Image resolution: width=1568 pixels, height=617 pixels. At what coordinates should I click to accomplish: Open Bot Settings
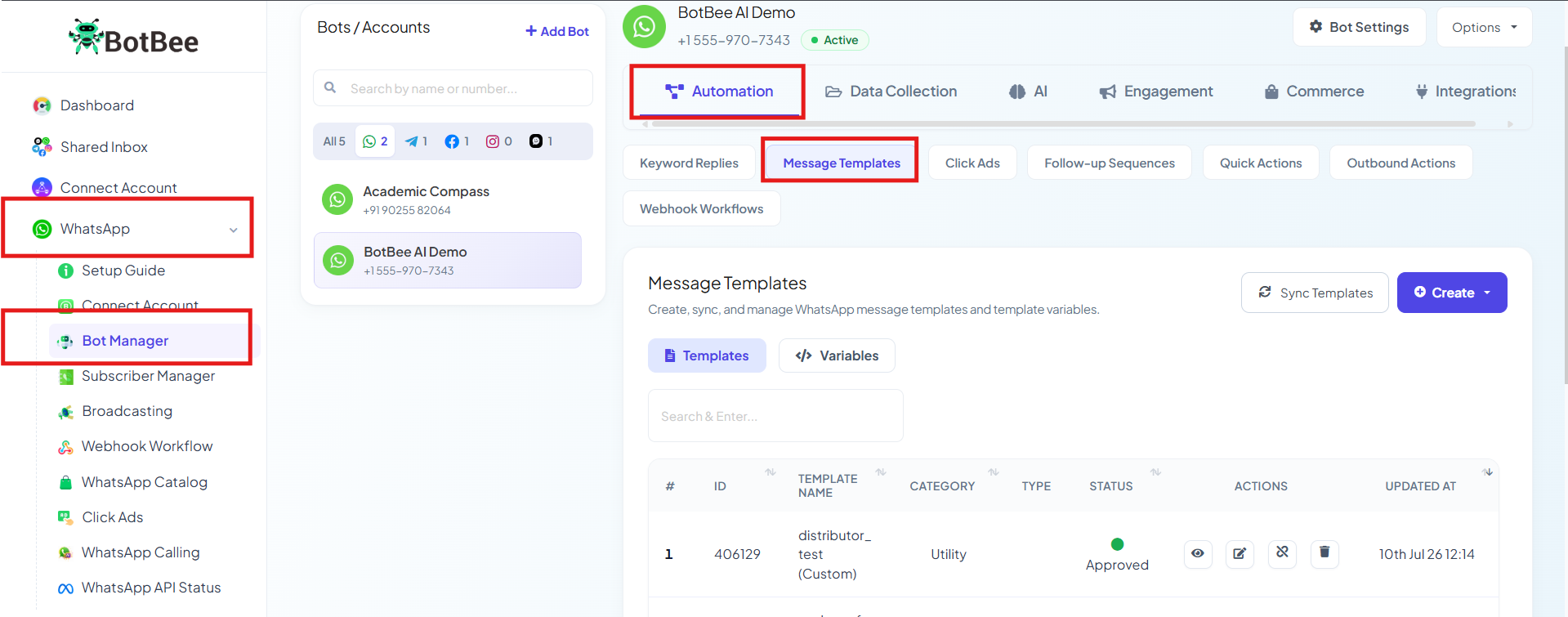1359,27
